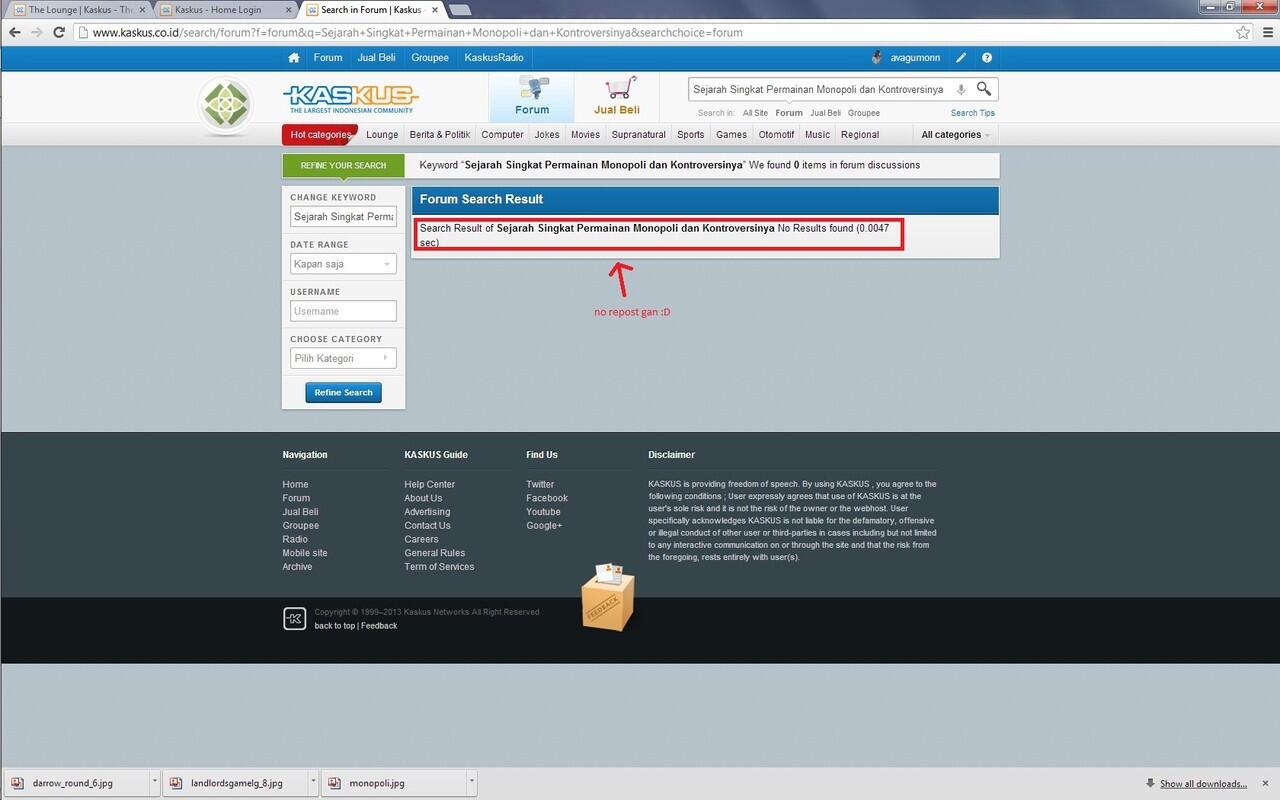Submit search with magnifying glass icon
Screen dimensions: 1280x800
tap(984, 89)
